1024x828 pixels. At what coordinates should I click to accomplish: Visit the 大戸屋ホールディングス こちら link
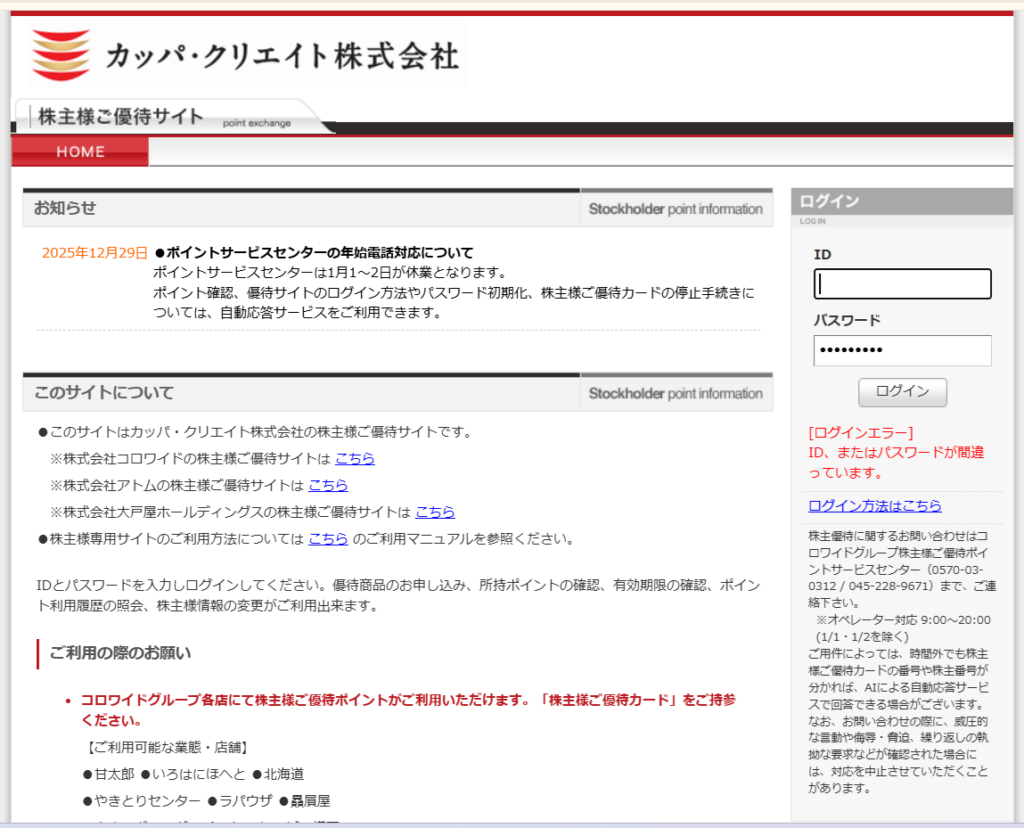(x=435, y=512)
